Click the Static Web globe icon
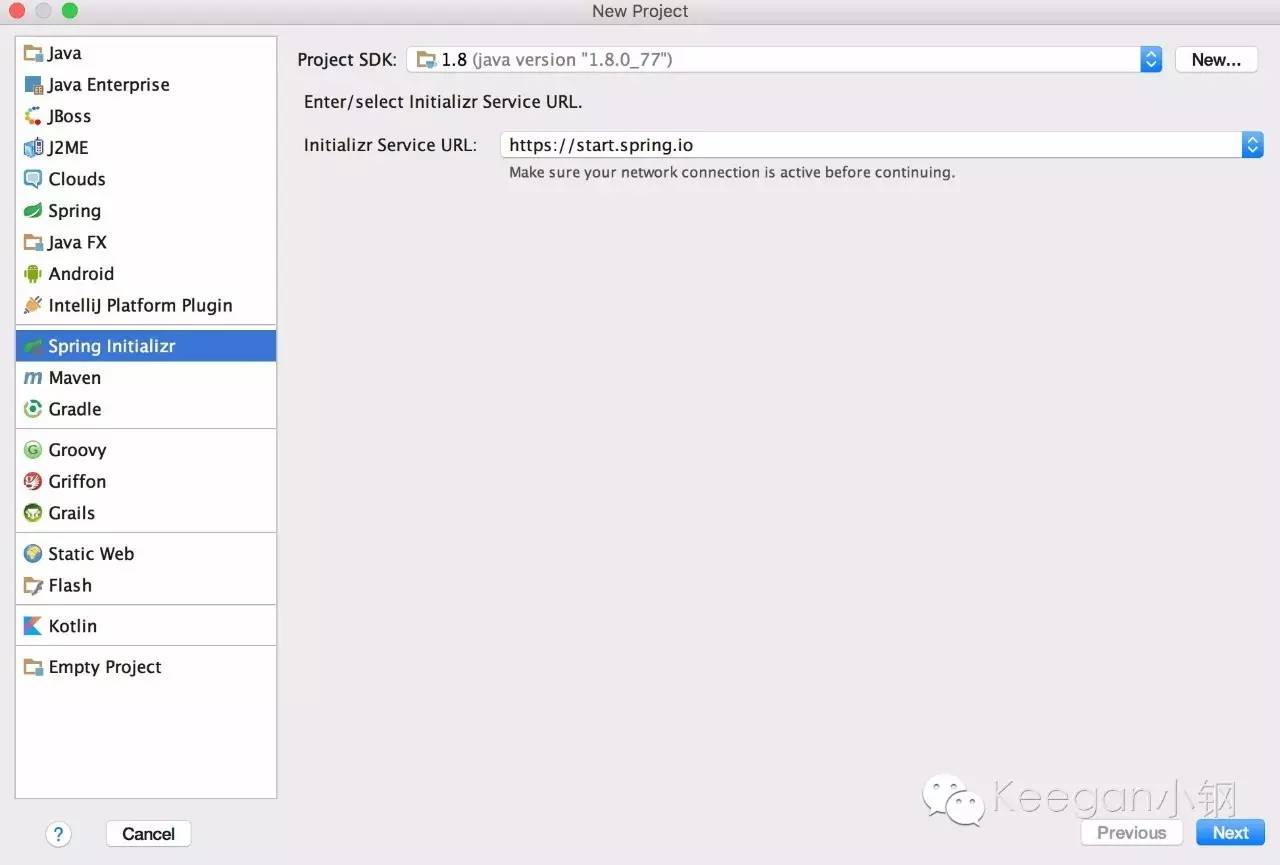Image resolution: width=1280 pixels, height=865 pixels. pyautogui.click(x=33, y=554)
